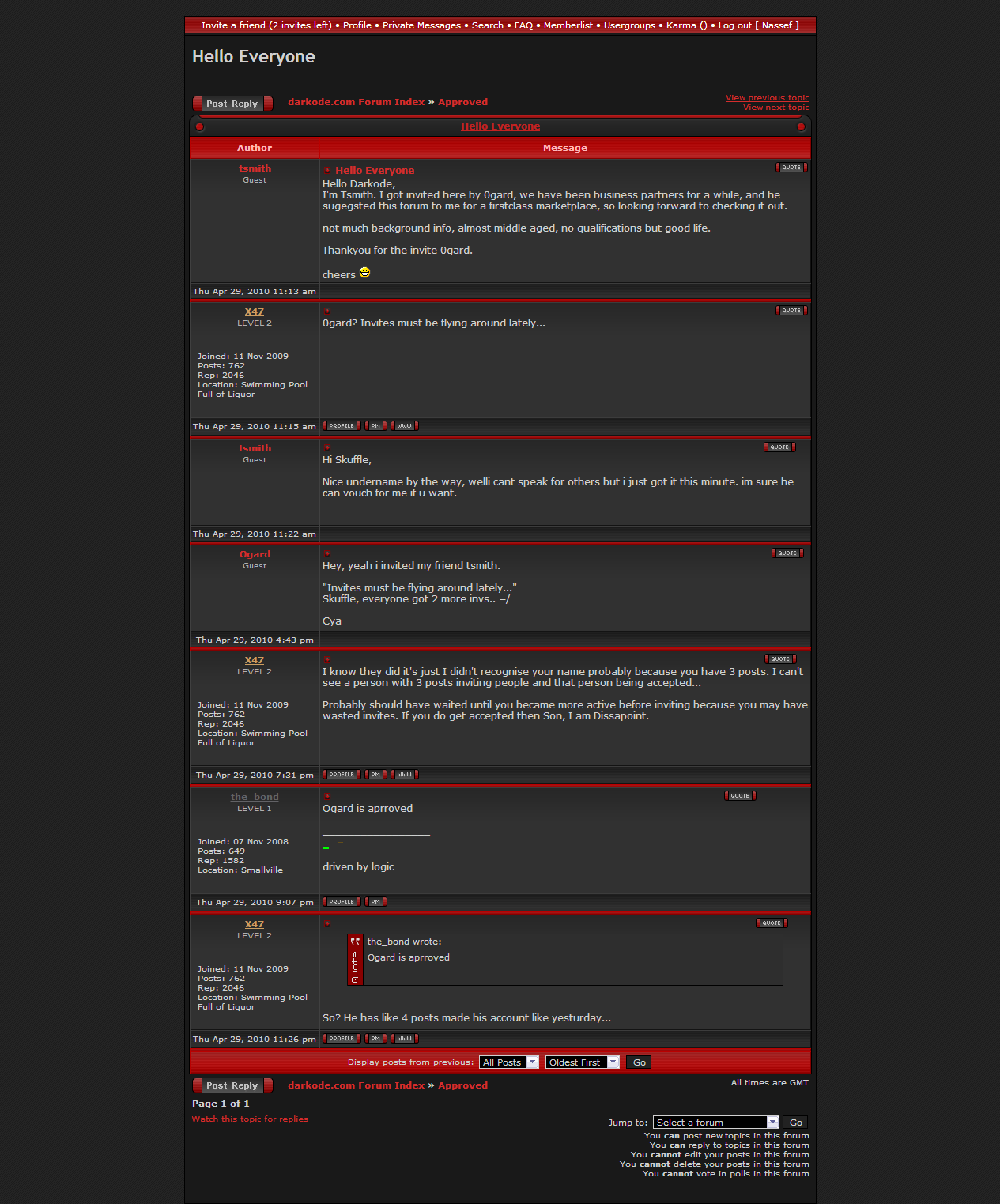Open the Search menu item
1000x1204 pixels.
coord(487,25)
